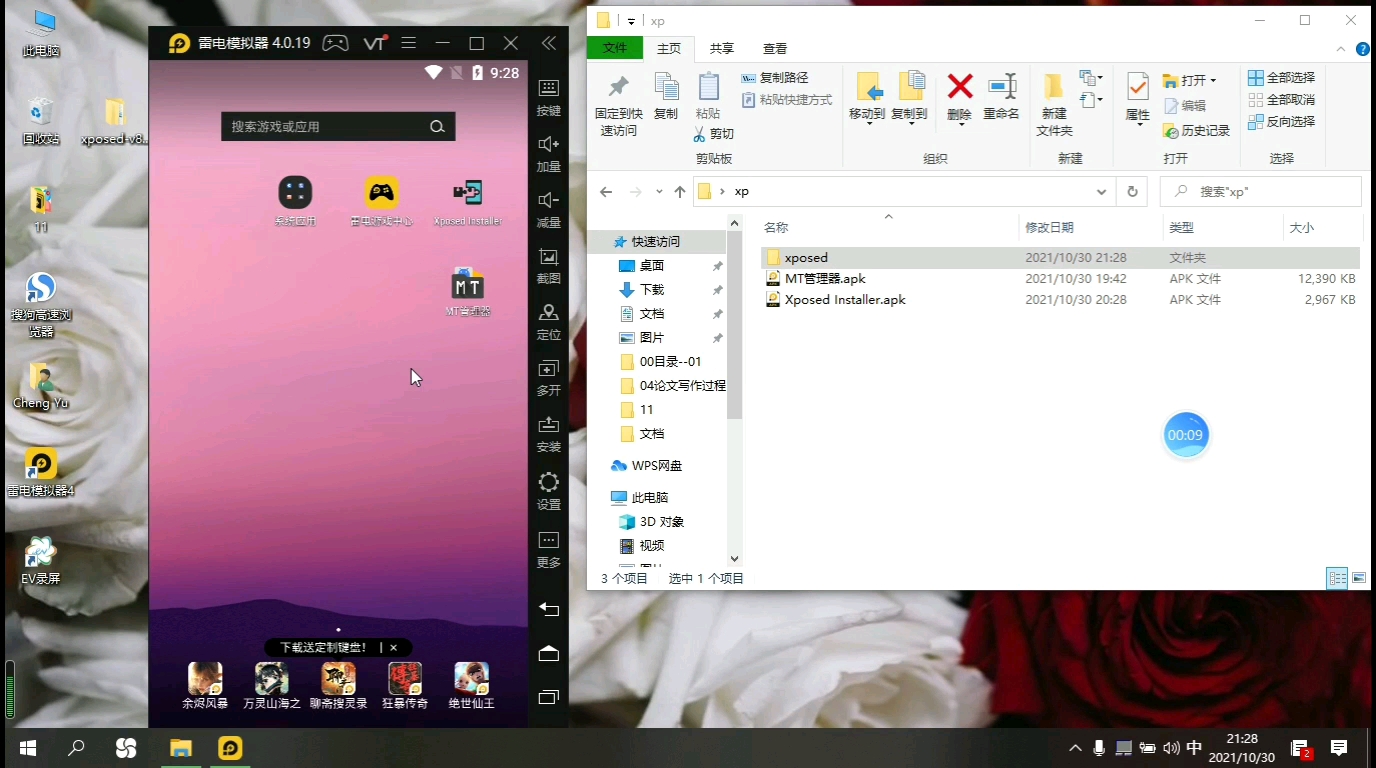Click 重命名 rename in ribbon
The image size is (1376, 768).
1001,97
